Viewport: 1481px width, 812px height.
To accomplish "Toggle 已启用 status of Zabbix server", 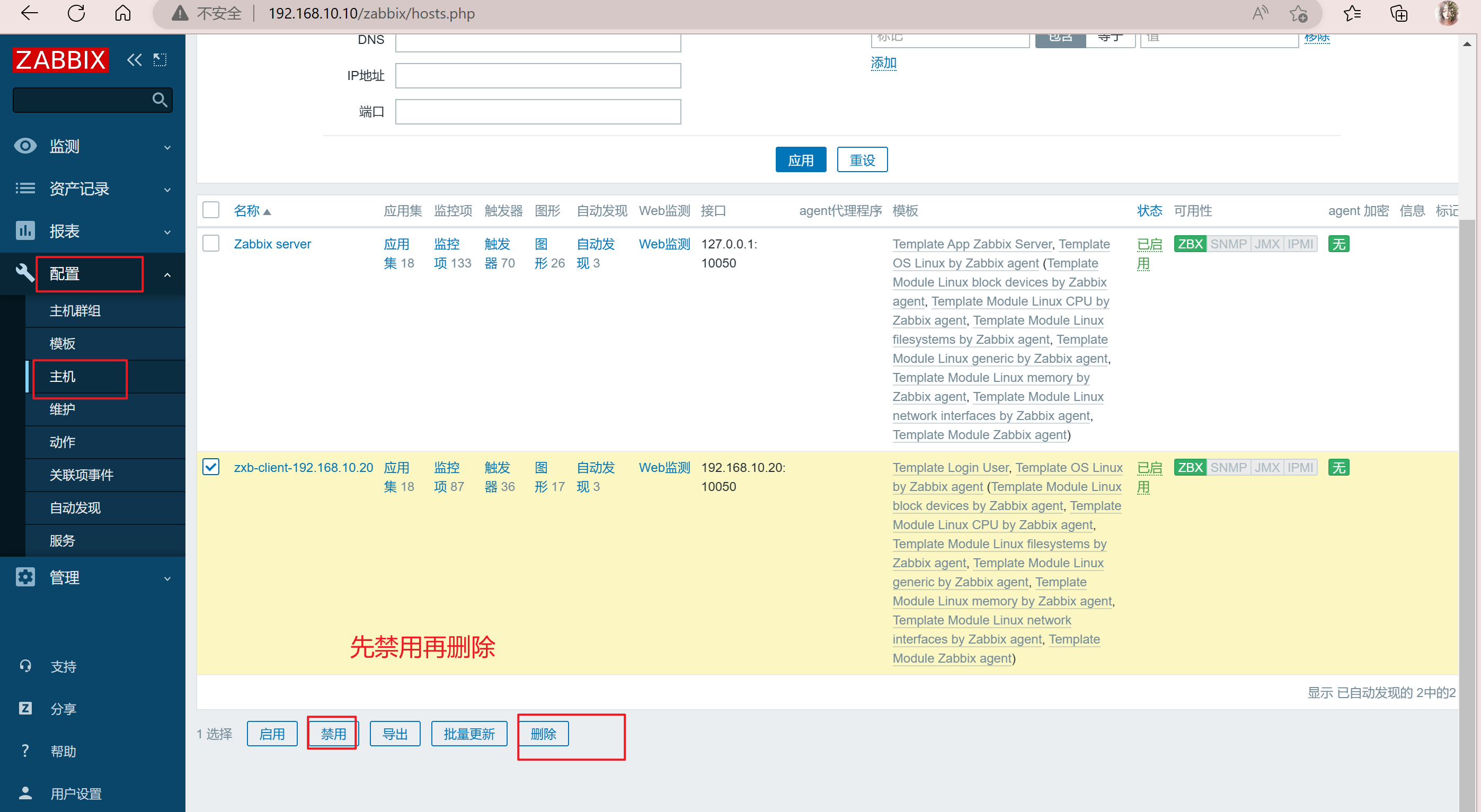I will tap(1149, 253).
